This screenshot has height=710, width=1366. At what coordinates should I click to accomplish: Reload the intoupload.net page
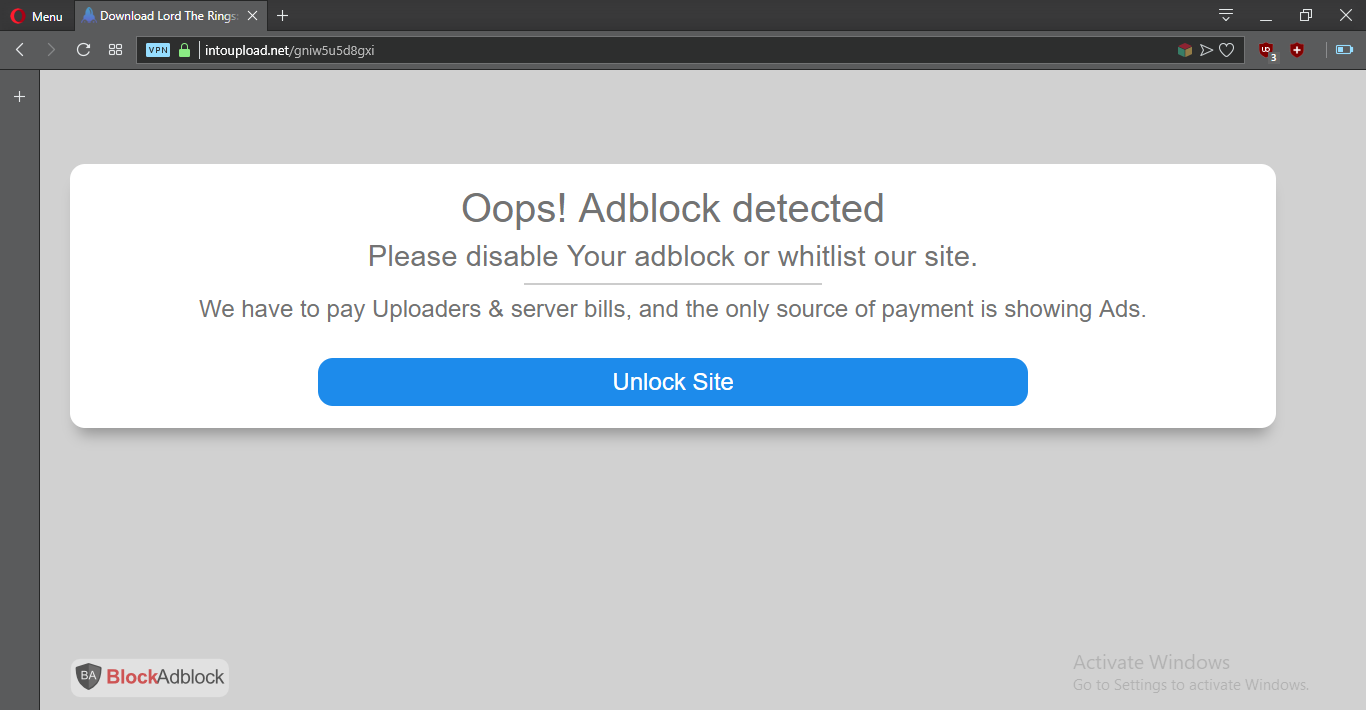83,49
